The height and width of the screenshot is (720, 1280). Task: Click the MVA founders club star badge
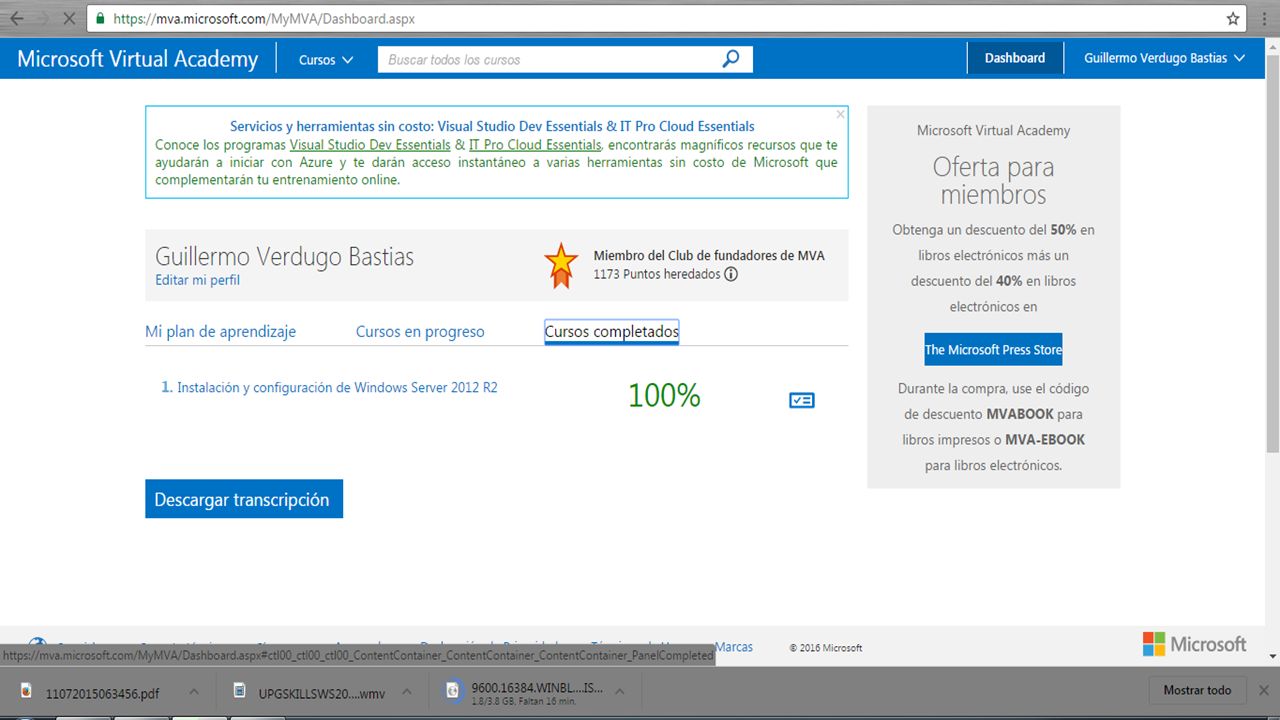(x=561, y=265)
